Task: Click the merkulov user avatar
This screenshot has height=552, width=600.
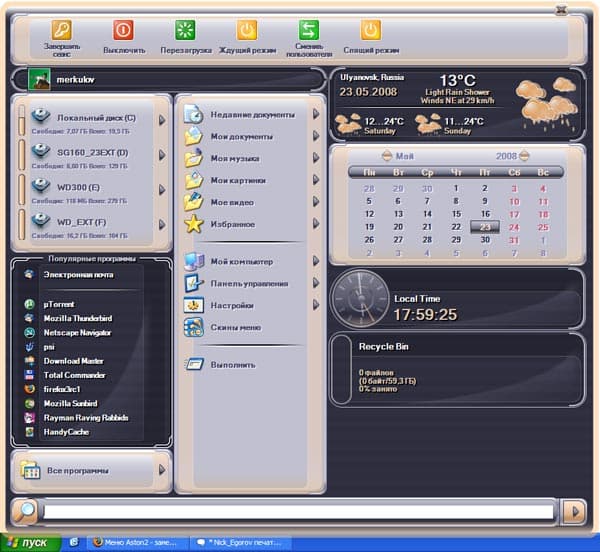Action: [39, 79]
